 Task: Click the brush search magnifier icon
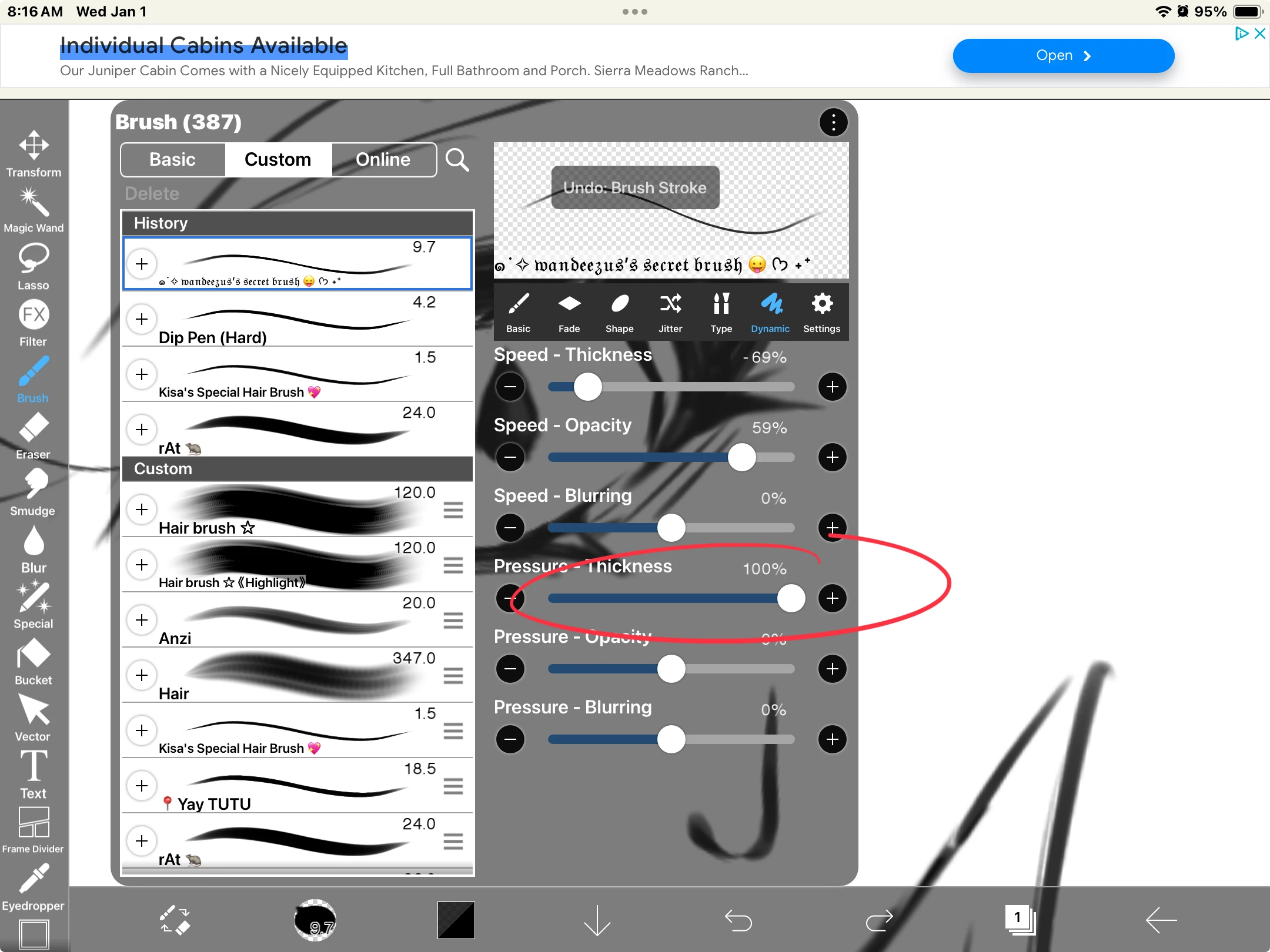pyautogui.click(x=457, y=160)
